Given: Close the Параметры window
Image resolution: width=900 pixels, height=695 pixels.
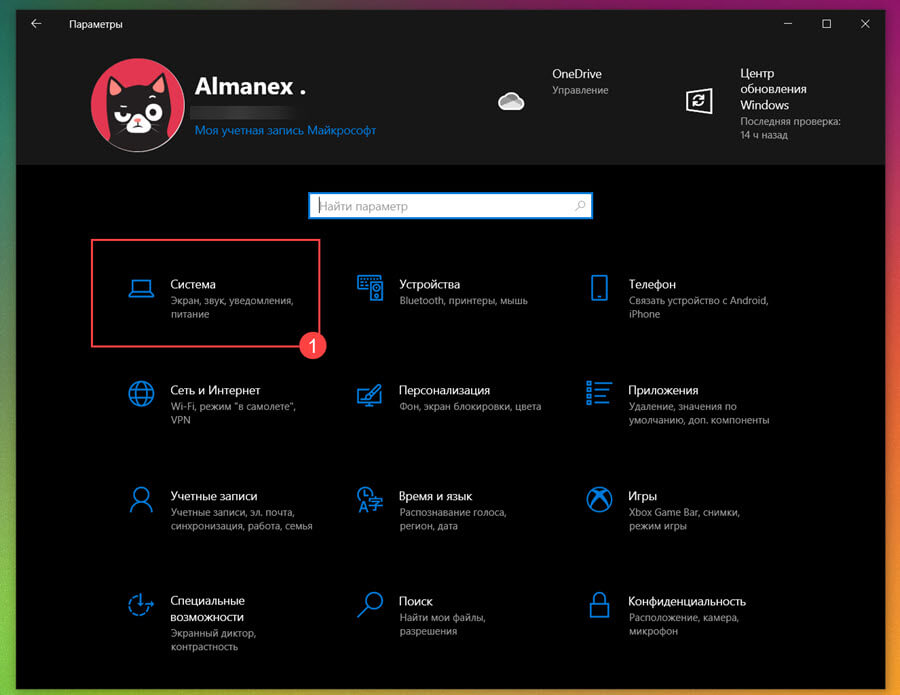Looking at the screenshot, I should (865, 24).
